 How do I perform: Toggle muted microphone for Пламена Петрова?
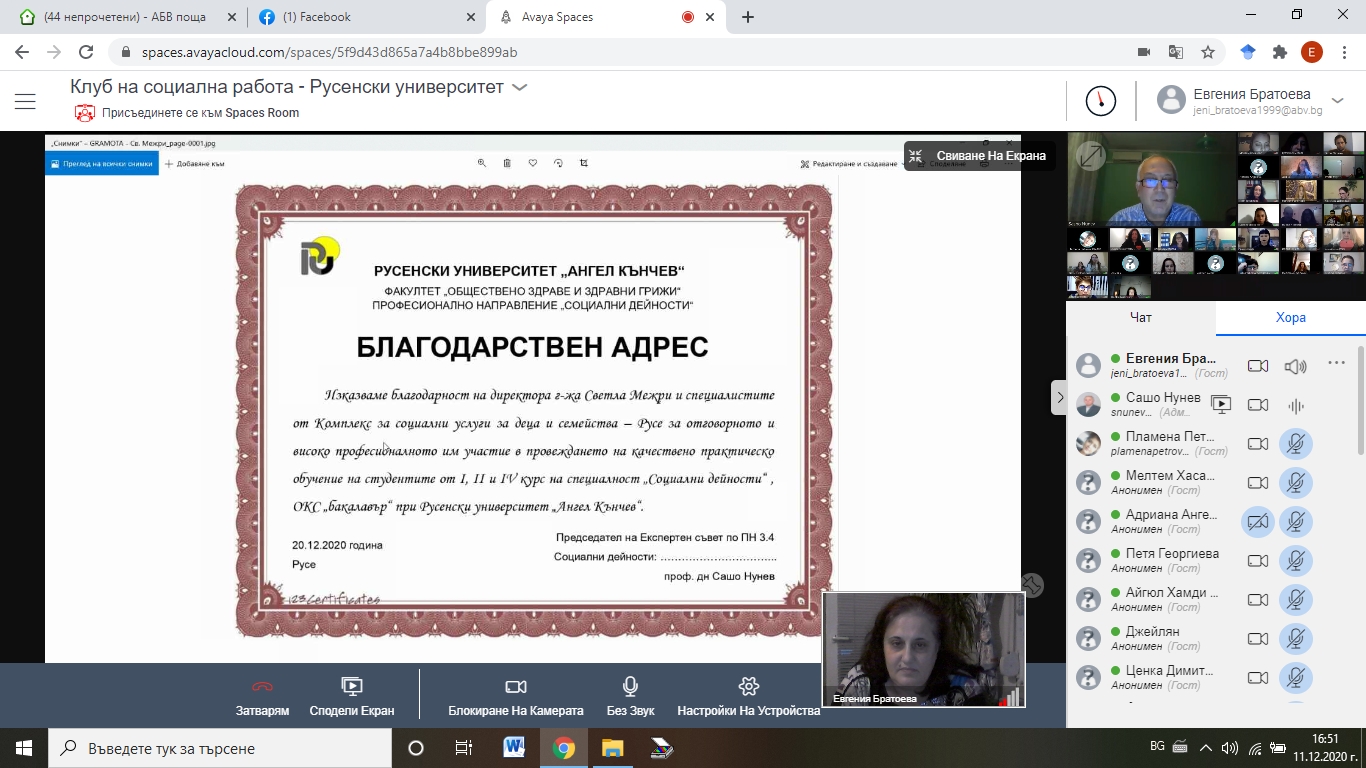pyautogui.click(x=1296, y=444)
